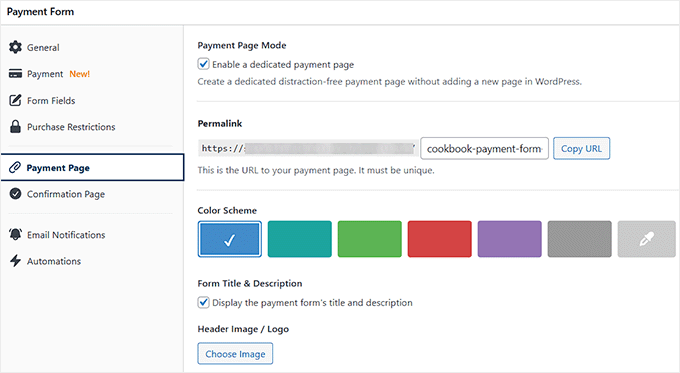Click the Permalink section label
The image size is (680, 373).
(x=220, y=123)
